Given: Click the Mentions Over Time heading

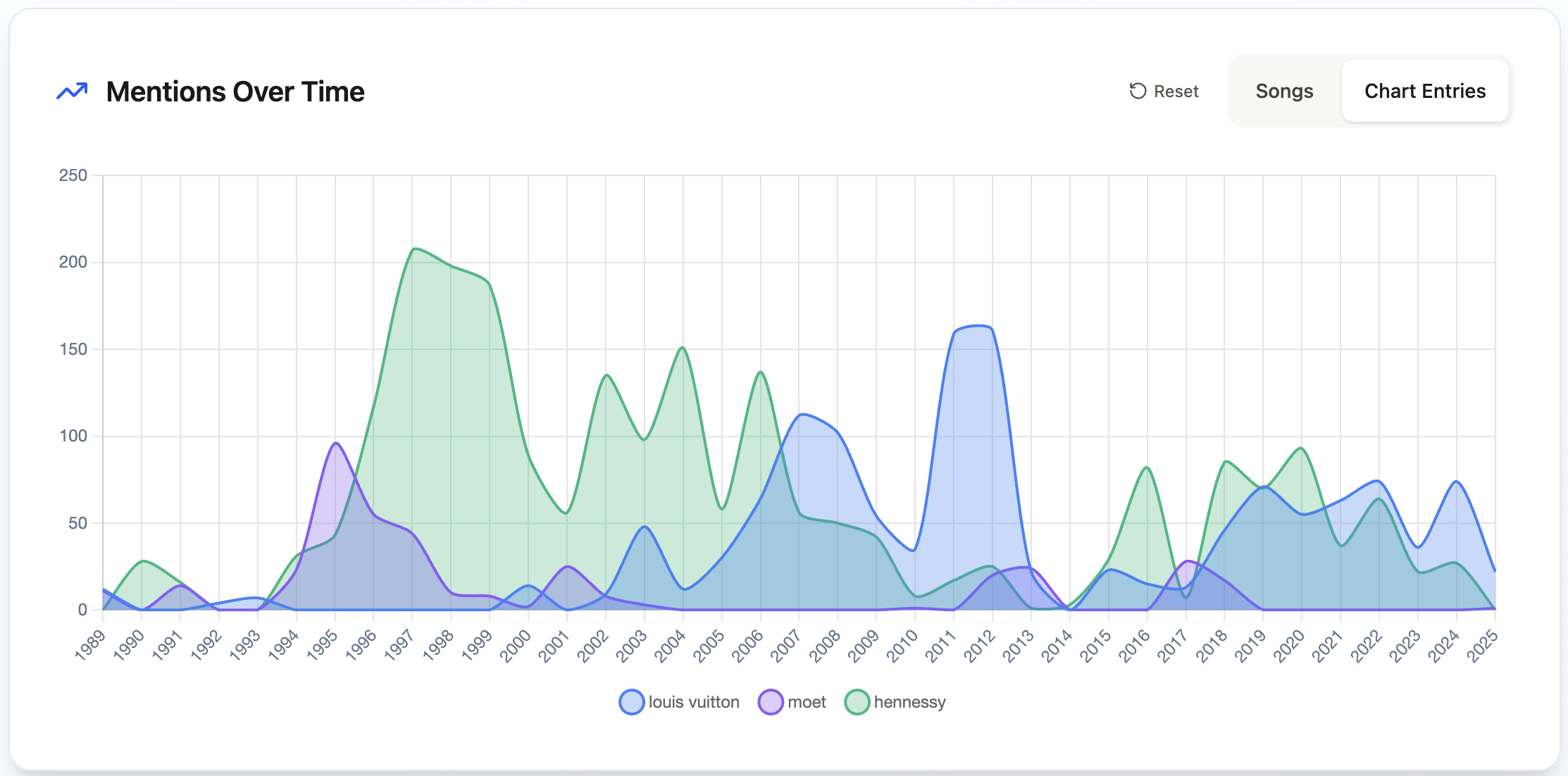Looking at the screenshot, I should (235, 92).
